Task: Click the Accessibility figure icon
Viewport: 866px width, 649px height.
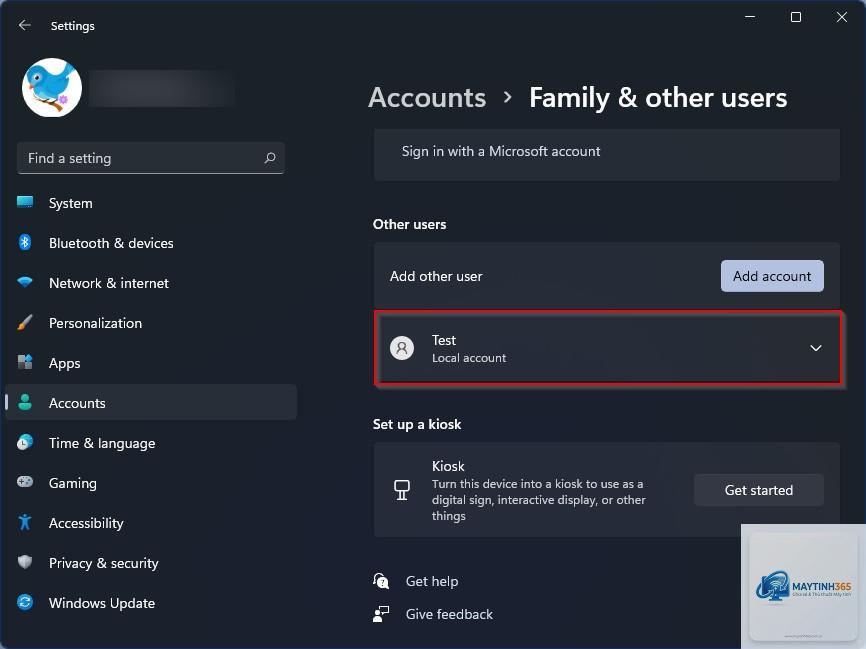Action: (x=25, y=522)
